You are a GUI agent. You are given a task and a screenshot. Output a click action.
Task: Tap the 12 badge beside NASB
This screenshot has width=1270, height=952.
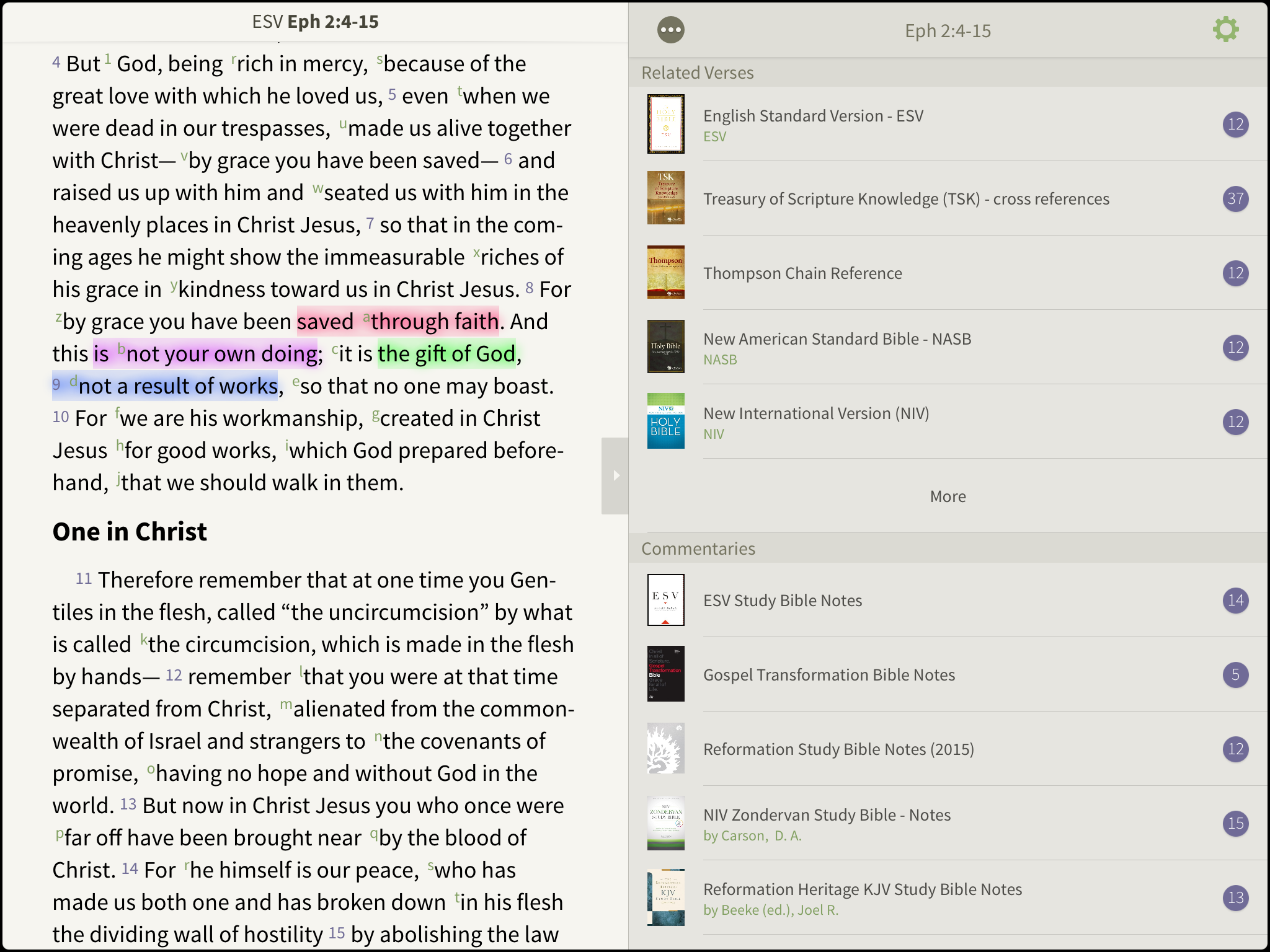tap(1235, 347)
